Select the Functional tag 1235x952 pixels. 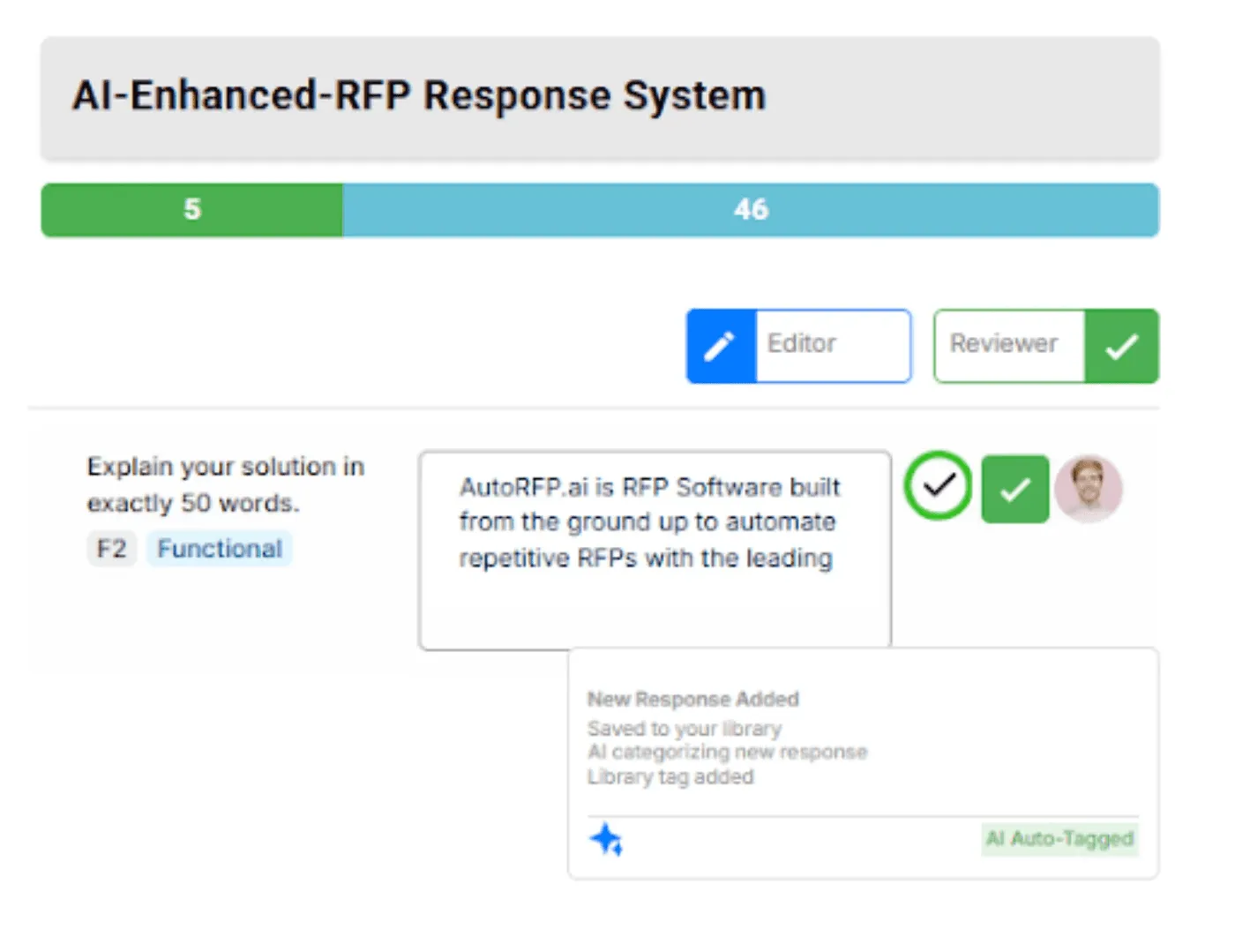(220, 549)
